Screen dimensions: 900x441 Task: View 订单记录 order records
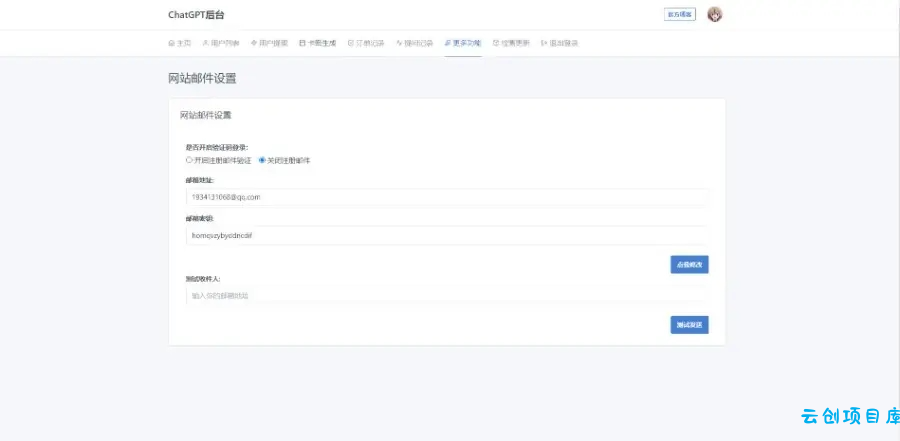coord(366,43)
